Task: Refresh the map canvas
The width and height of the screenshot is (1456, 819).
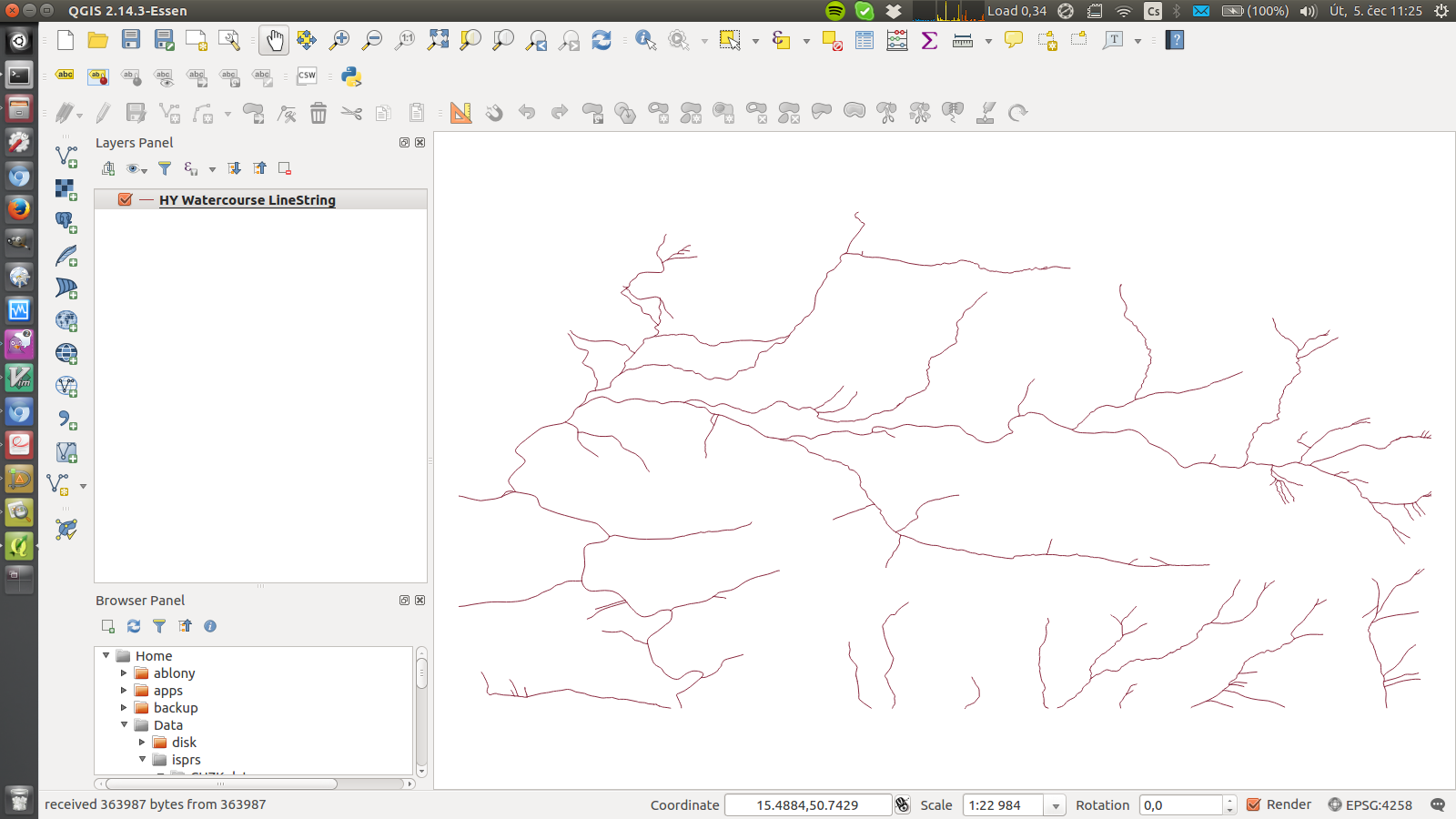Action: (602, 40)
